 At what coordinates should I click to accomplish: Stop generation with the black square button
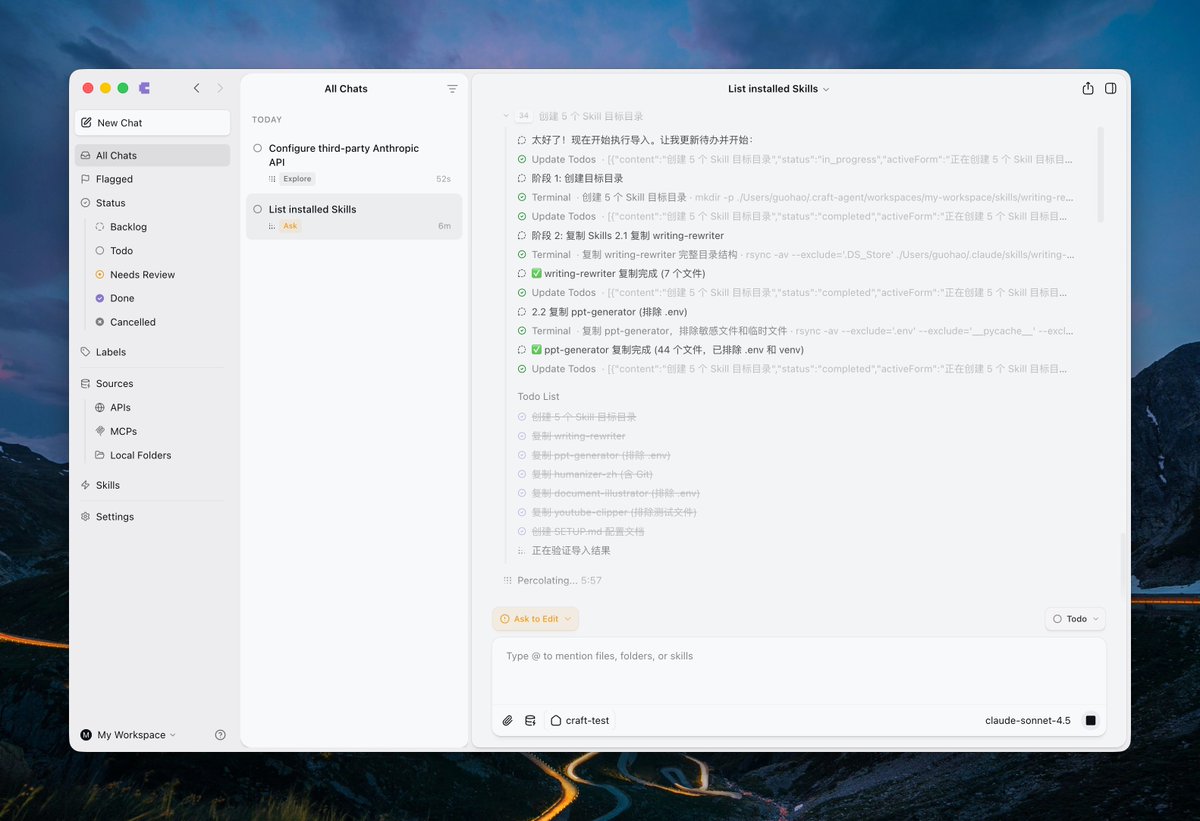(x=1091, y=720)
